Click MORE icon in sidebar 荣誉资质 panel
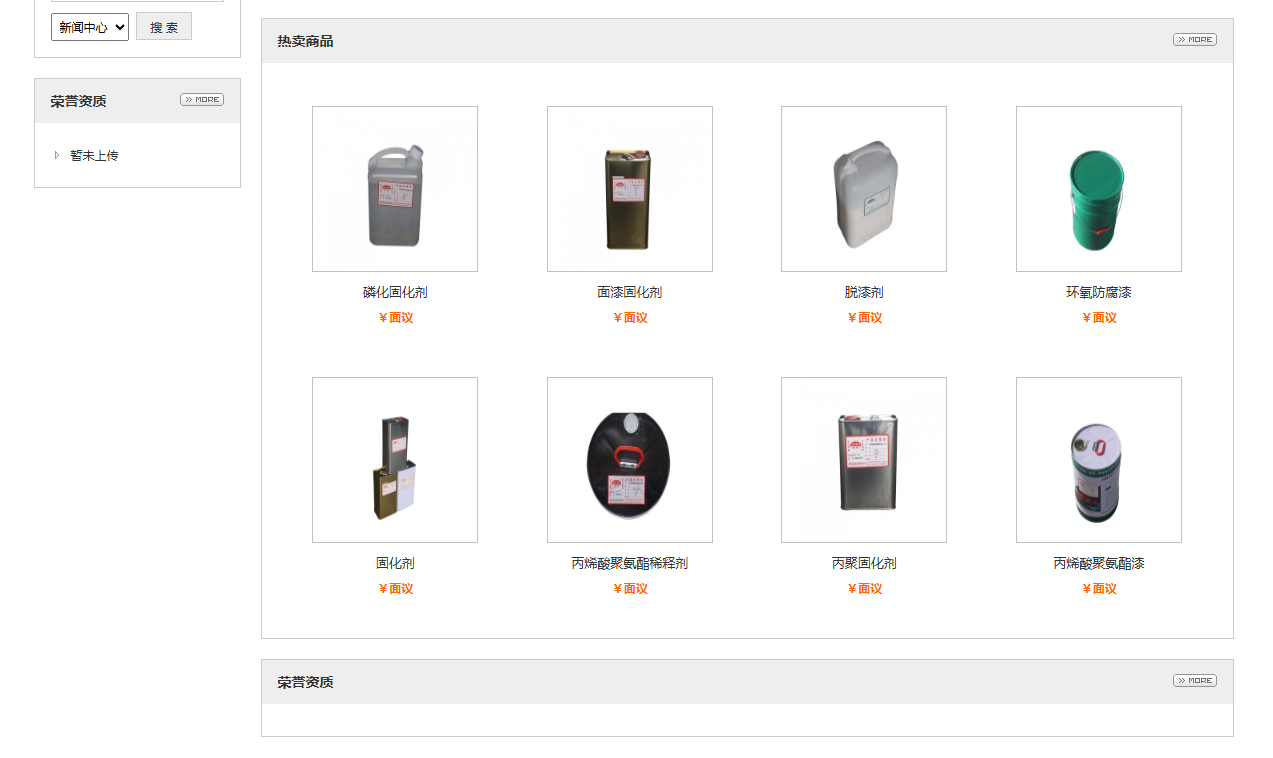1273x758 pixels. [x=201, y=100]
